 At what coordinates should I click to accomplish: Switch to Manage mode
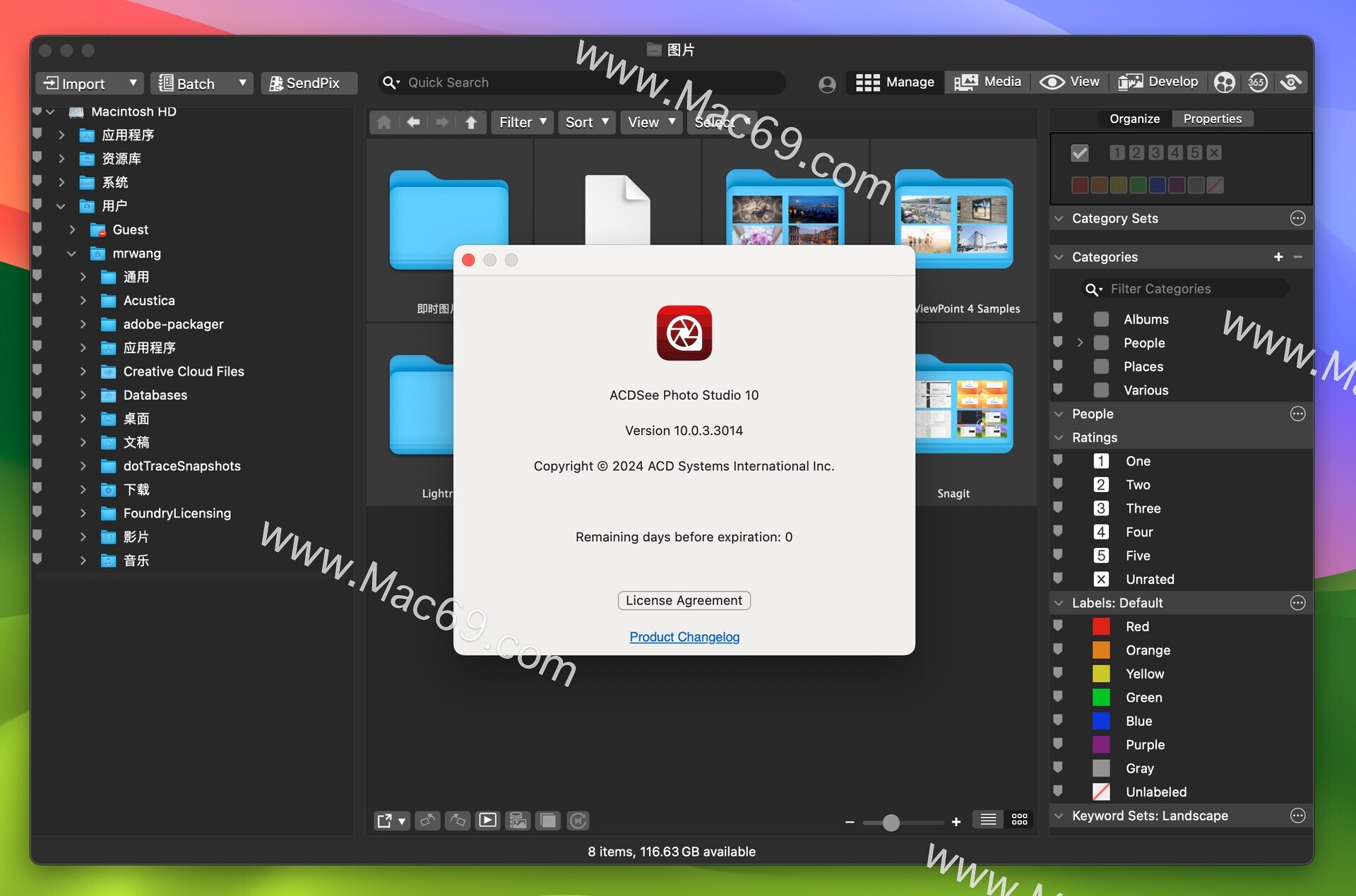point(896,83)
